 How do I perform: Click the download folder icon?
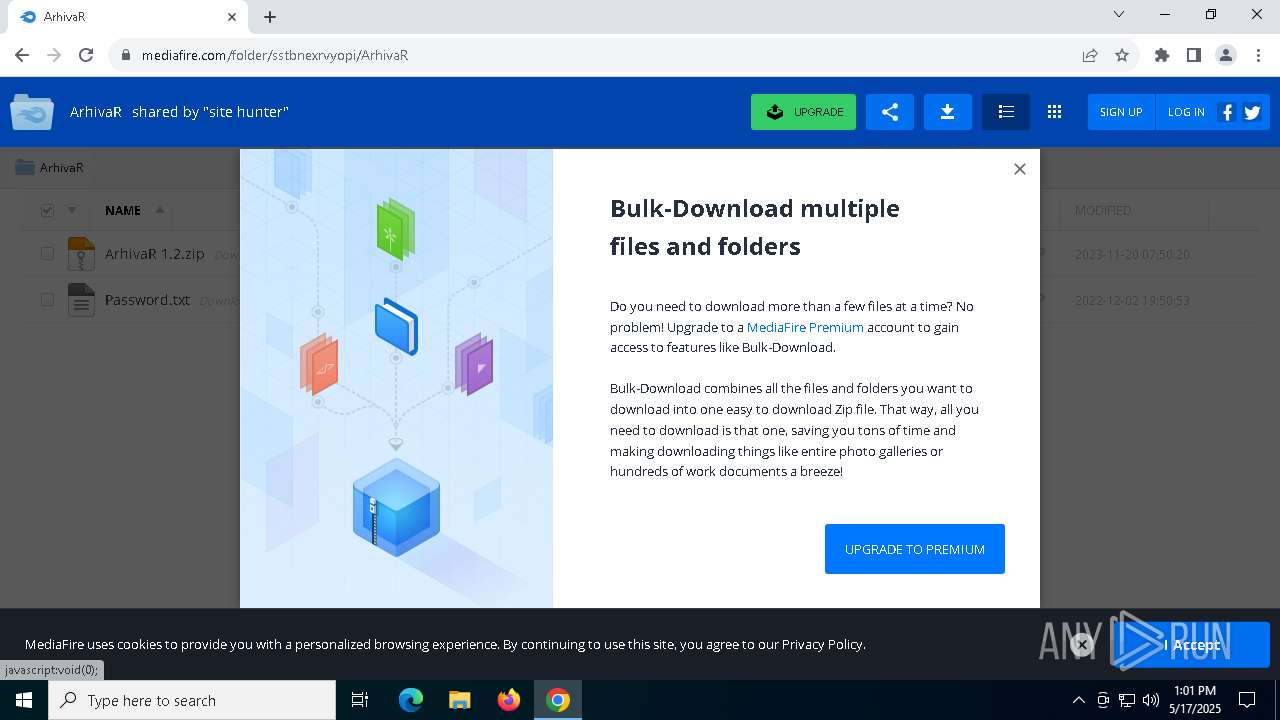(948, 112)
